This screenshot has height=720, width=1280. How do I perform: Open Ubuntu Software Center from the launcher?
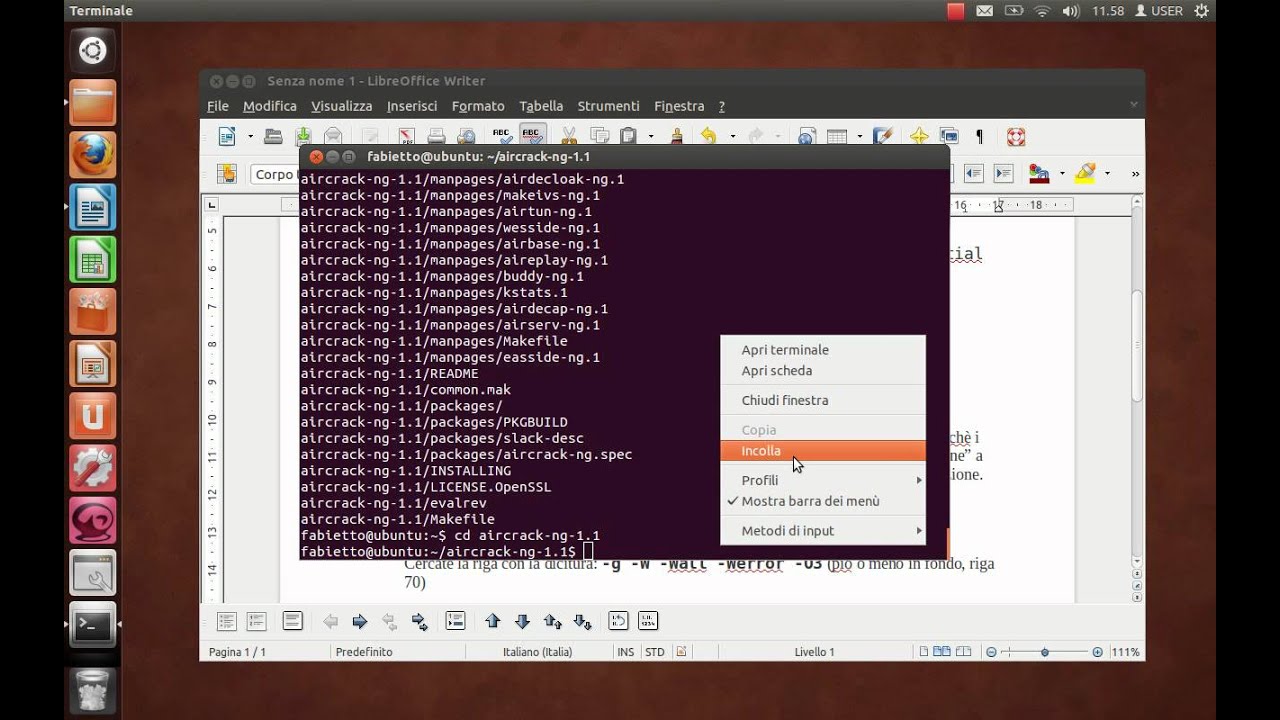[x=92, y=312]
